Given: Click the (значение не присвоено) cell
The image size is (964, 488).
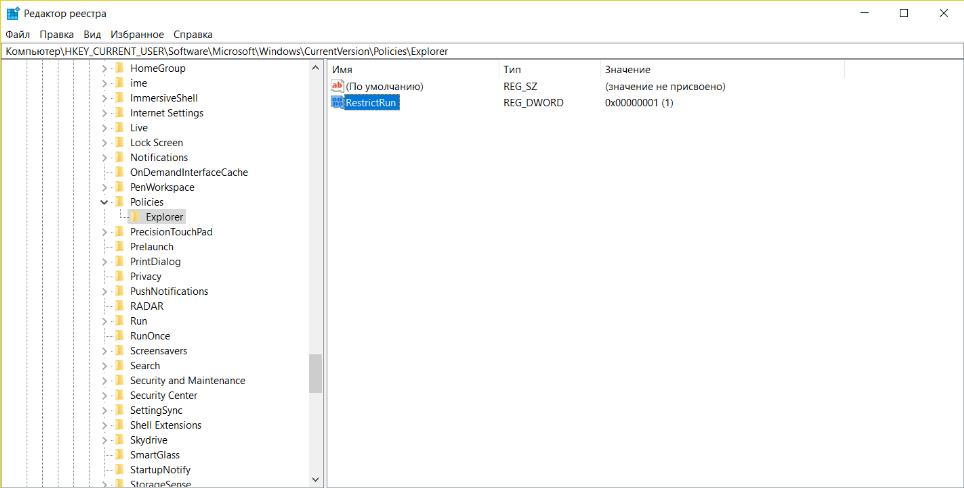Looking at the screenshot, I should click(x=665, y=87).
